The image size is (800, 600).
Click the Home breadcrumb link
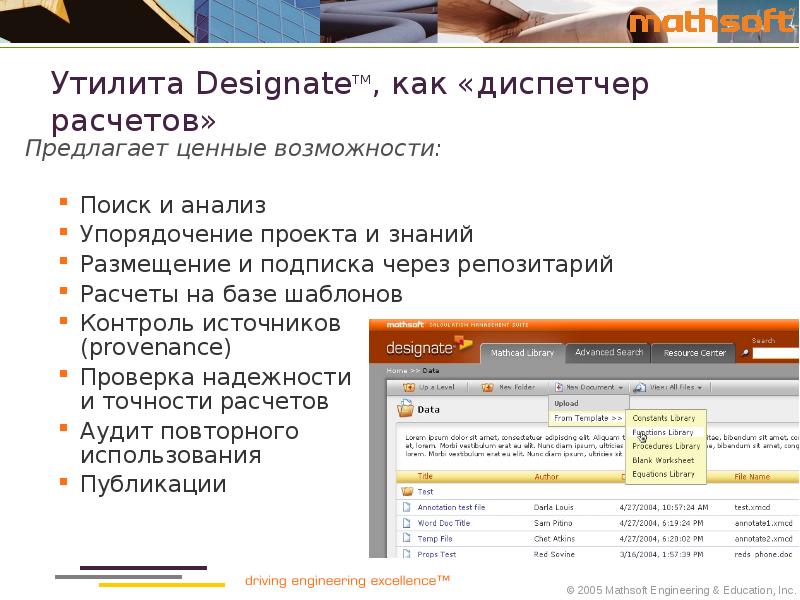396,370
